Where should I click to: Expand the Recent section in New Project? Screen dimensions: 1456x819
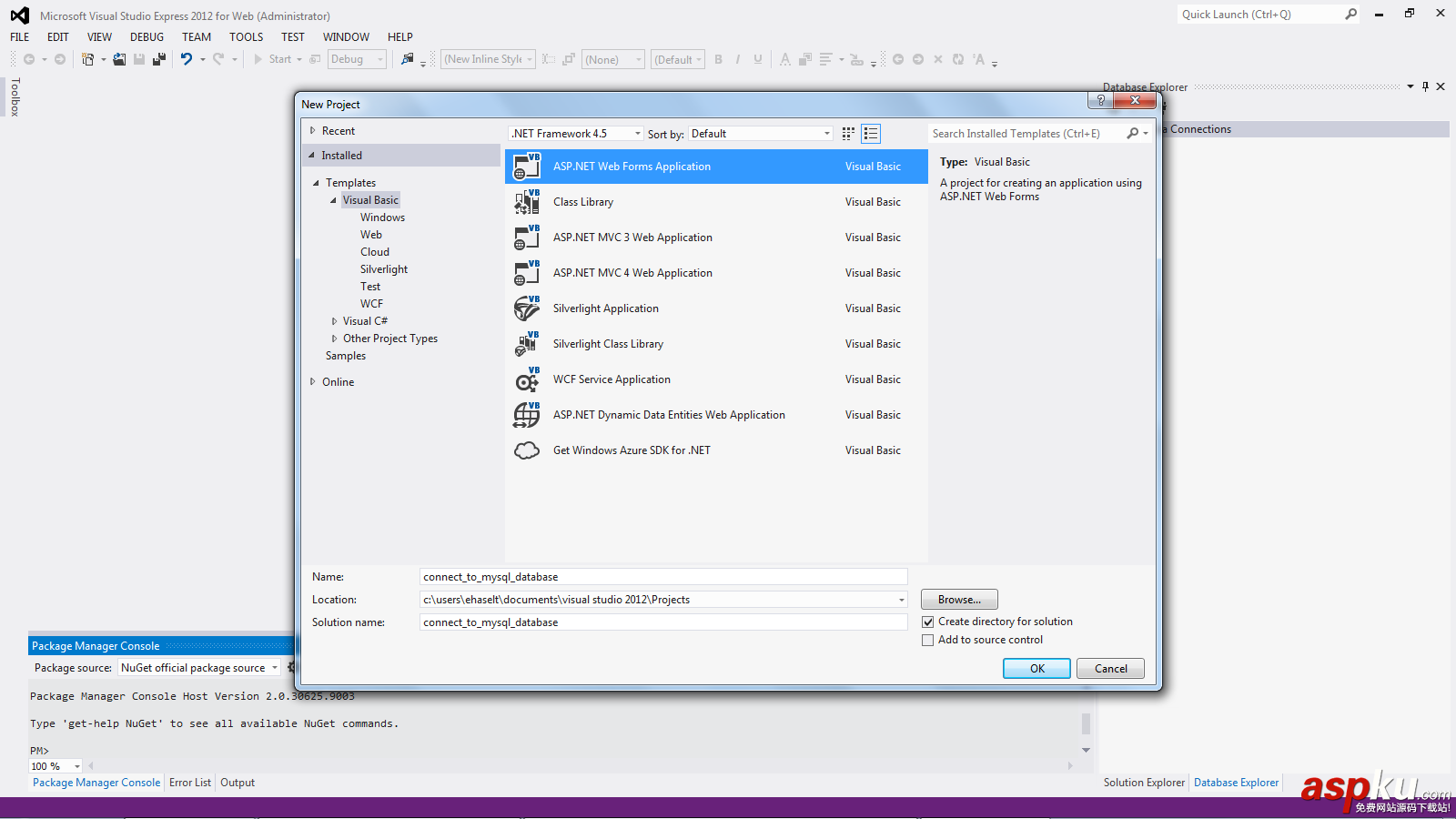pyautogui.click(x=313, y=131)
